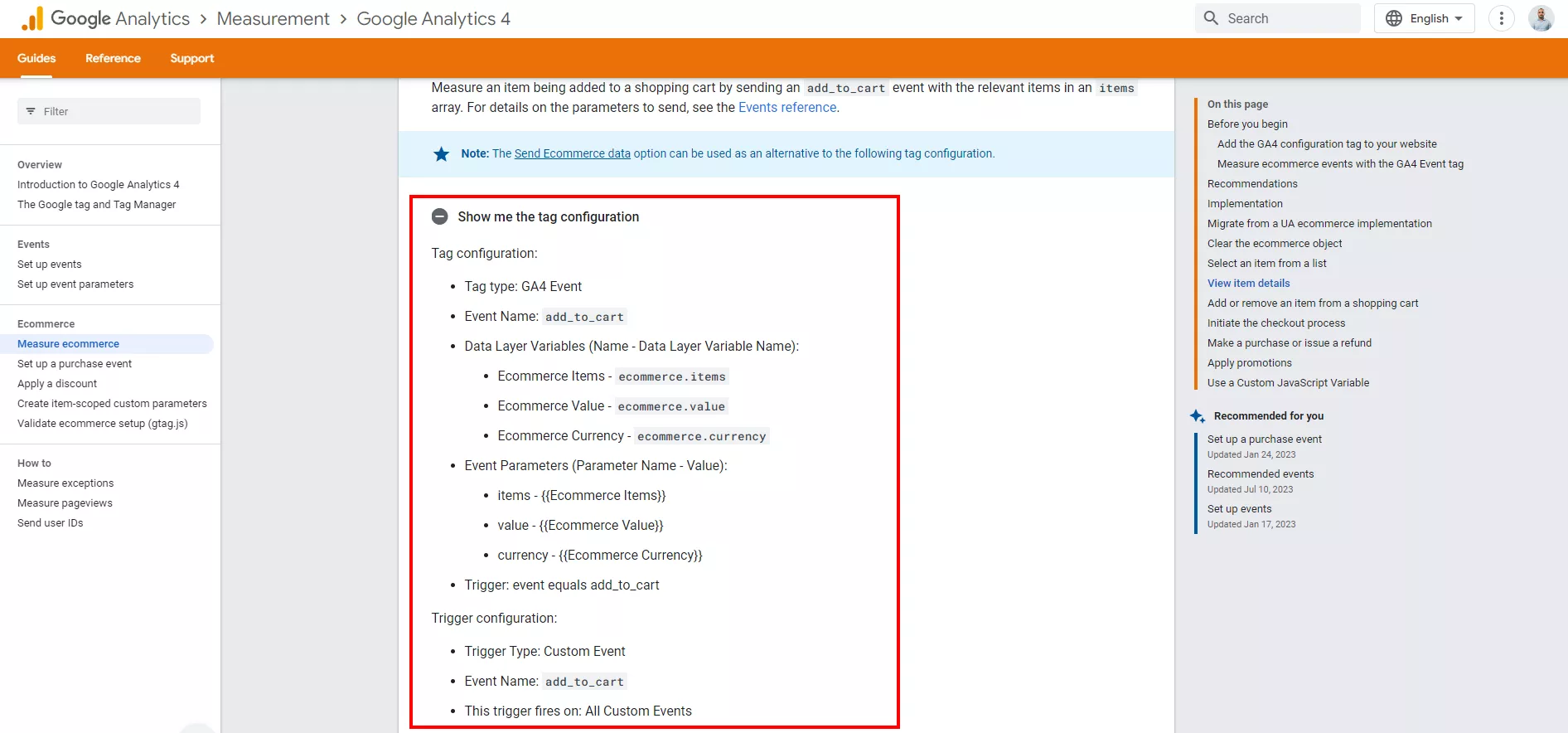Select Measure ecommerce in sidebar
This screenshot has width=1568, height=733.
coord(68,343)
